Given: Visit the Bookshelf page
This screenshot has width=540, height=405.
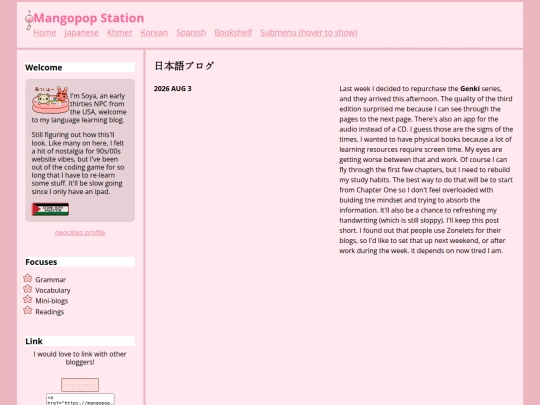Looking at the screenshot, I should coord(233,32).
